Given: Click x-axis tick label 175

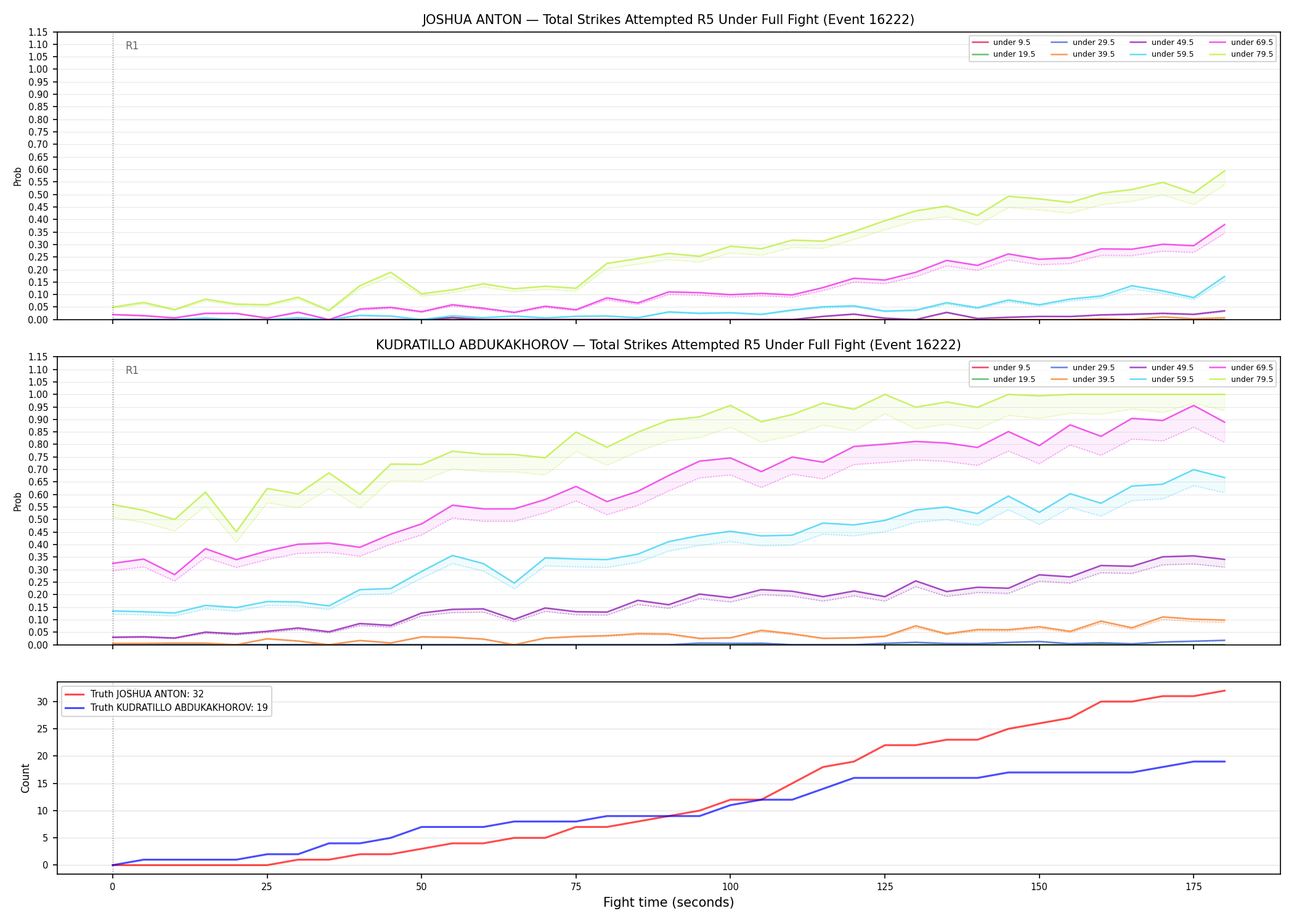Looking at the screenshot, I should pos(1194,886).
